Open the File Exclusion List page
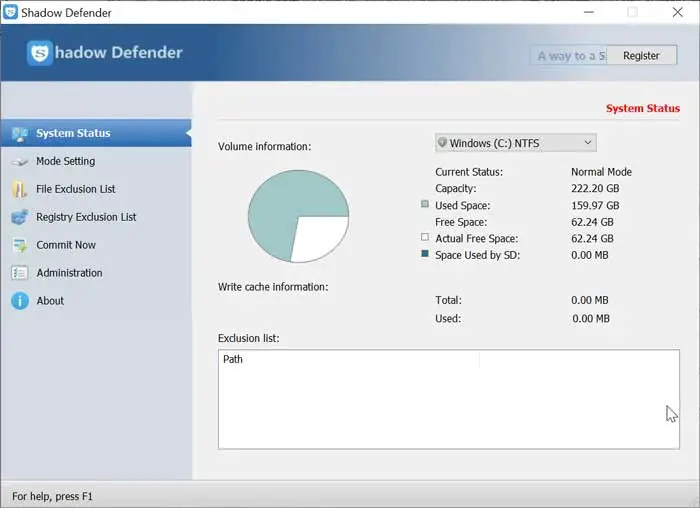Viewport: 700px width, 508px height. point(76,189)
